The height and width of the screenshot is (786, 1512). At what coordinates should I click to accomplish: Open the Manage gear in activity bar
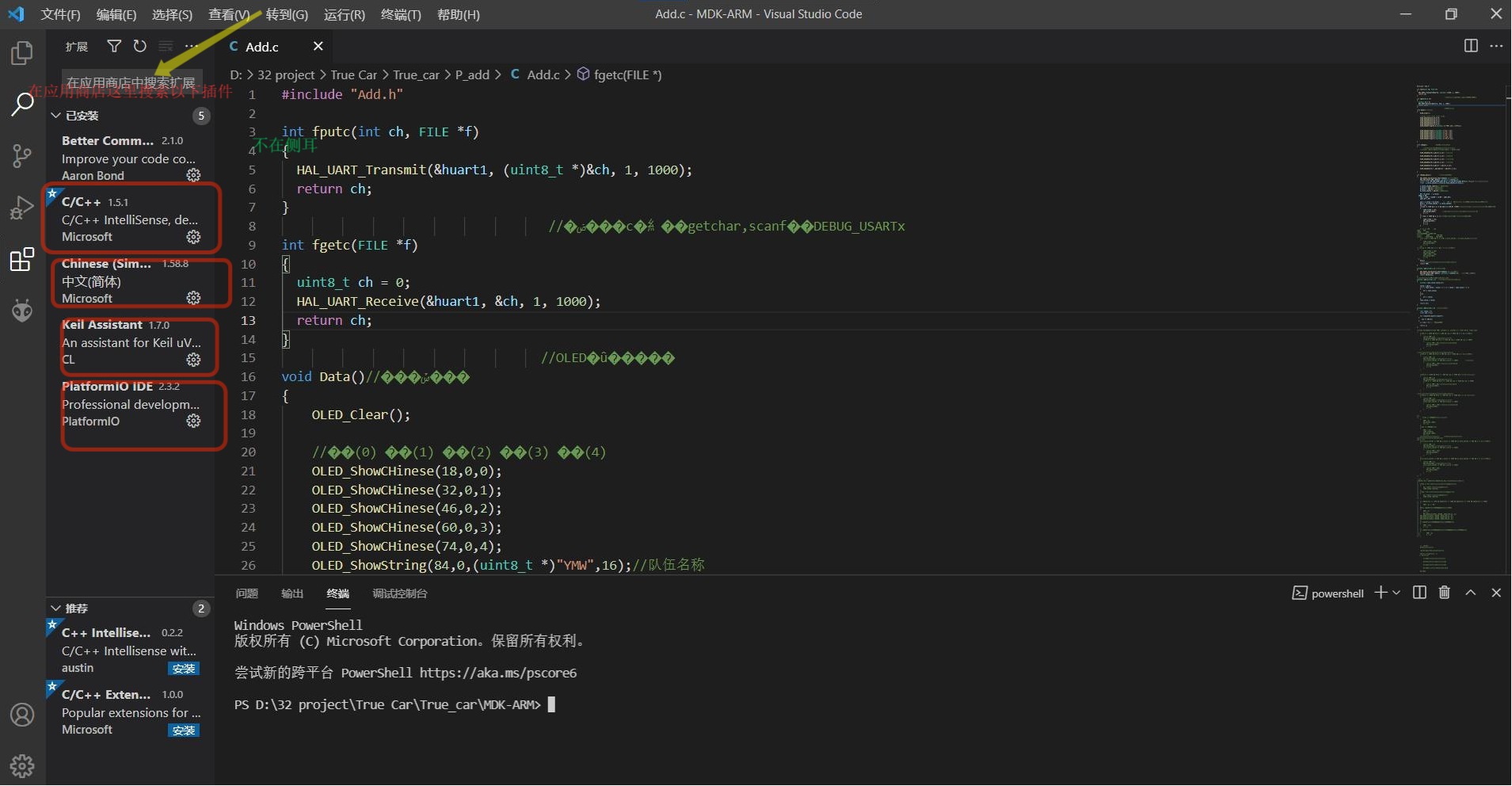[22, 766]
